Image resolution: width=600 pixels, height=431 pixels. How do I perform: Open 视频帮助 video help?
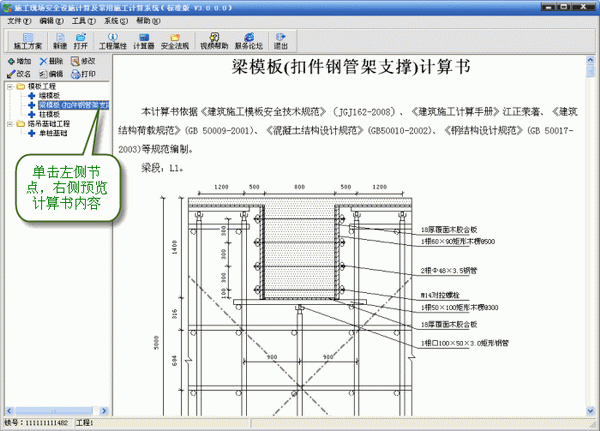[213, 40]
